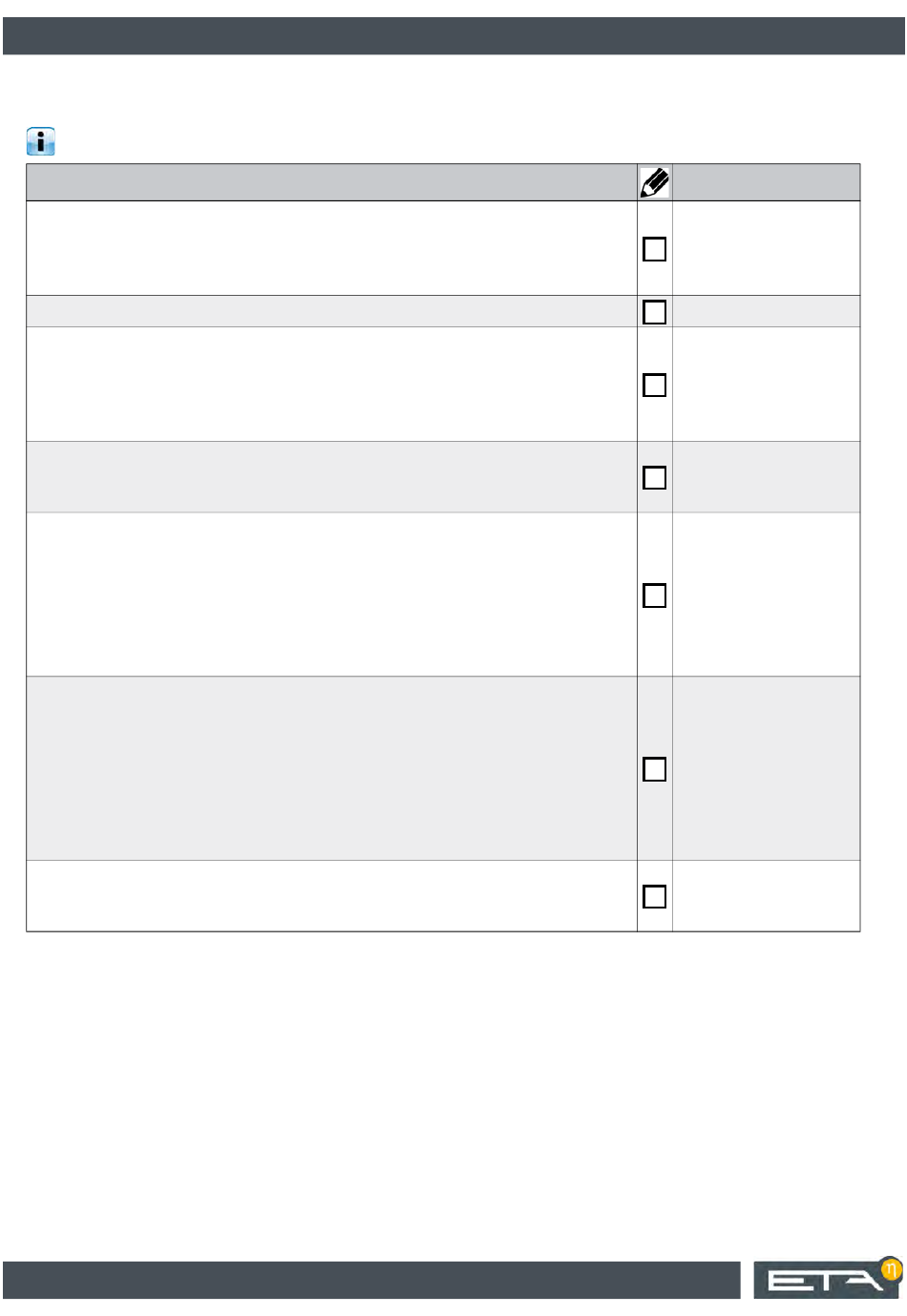Click the grey header cell right of the pencil icon
Viewport: 907px width, 1316px height.
click(x=767, y=182)
